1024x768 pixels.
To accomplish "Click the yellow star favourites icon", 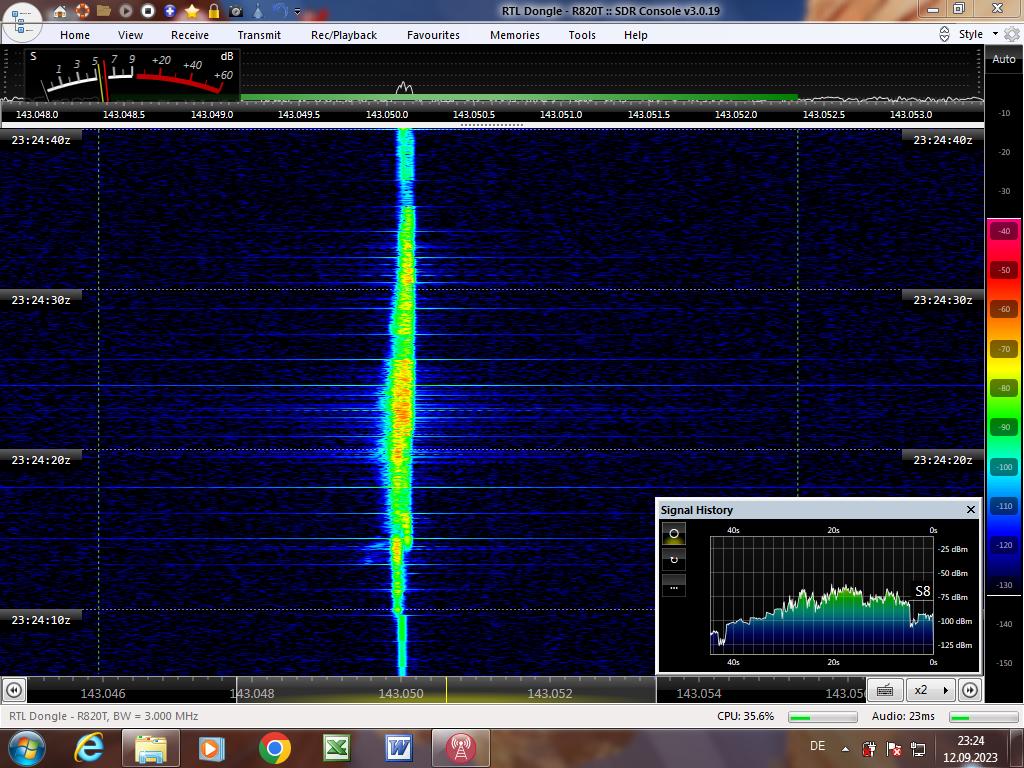I will (192, 10).
